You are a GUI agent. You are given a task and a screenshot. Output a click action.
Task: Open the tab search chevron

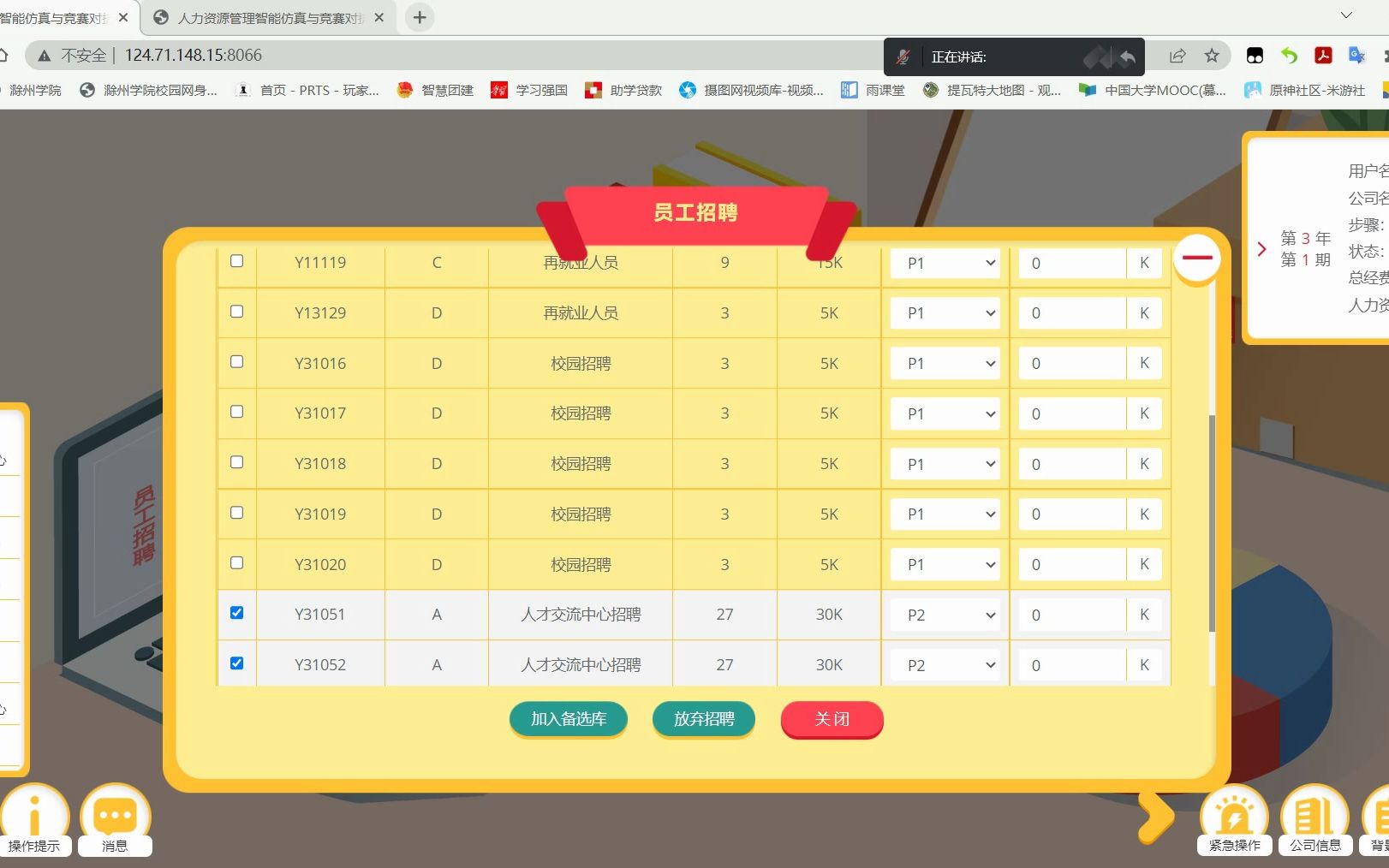point(1346,15)
